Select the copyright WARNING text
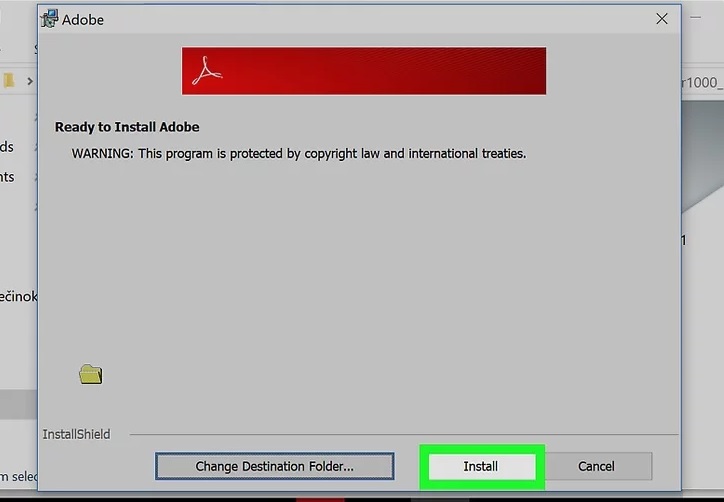Image resolution: width=724 pixels, height=502 pixels. [x=299, y=153]
